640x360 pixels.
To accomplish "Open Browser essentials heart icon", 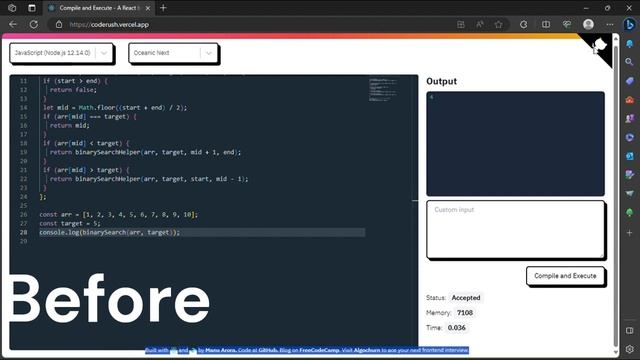I will tap(567, 24).
